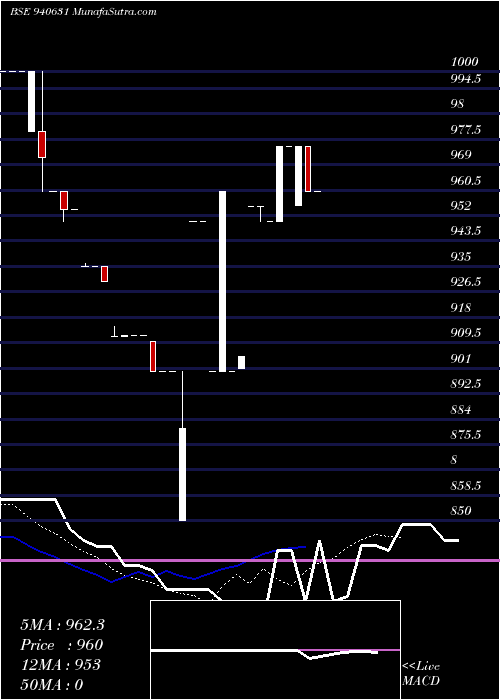The width and height of the screenshot is (500, 700).
Task: Click the 850 price axis label
Action: [461, 511]
